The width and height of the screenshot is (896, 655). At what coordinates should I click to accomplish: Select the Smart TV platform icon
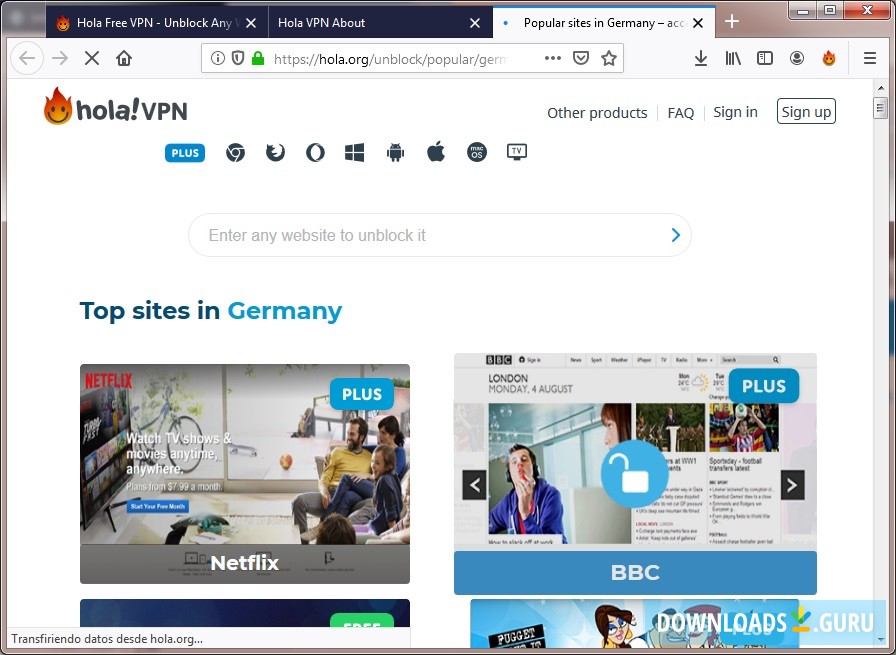516,152
